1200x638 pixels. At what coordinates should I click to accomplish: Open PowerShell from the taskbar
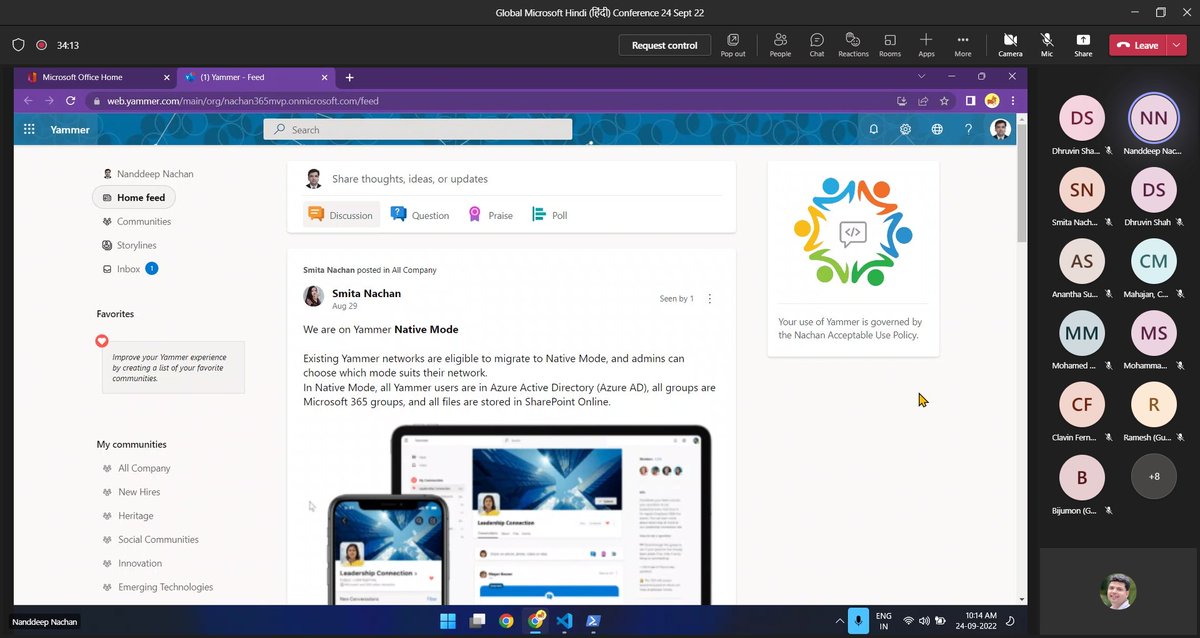point(593,621)
